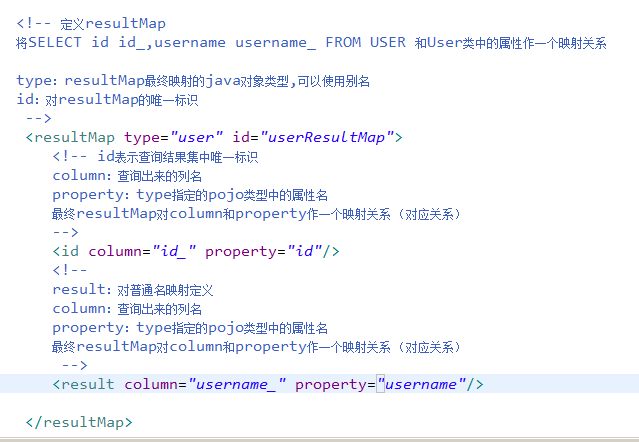Click the "user" type attribute value
This screenshot has height=442, width=639.
[196, 137]
